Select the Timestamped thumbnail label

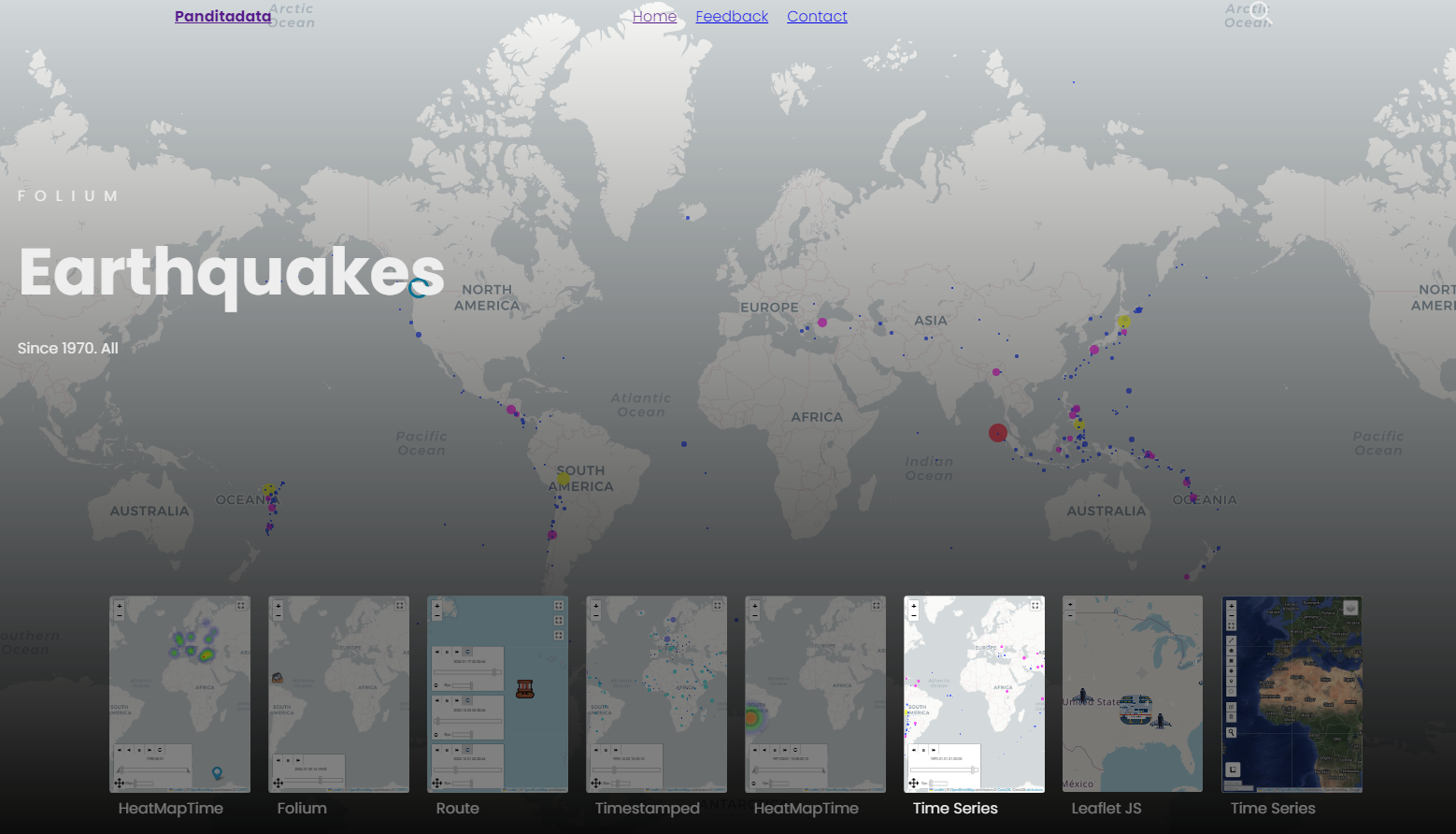648,809
